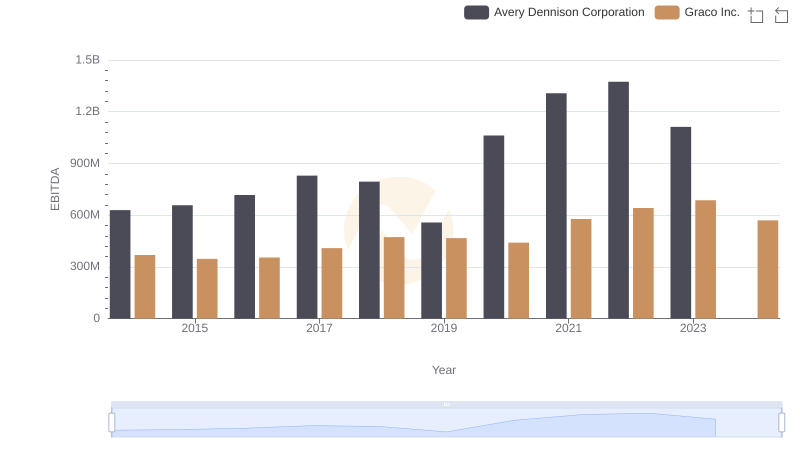Select the Graco Inc. bar for 2018
Screen dimensions: 800x461
(x=394, y=278)
